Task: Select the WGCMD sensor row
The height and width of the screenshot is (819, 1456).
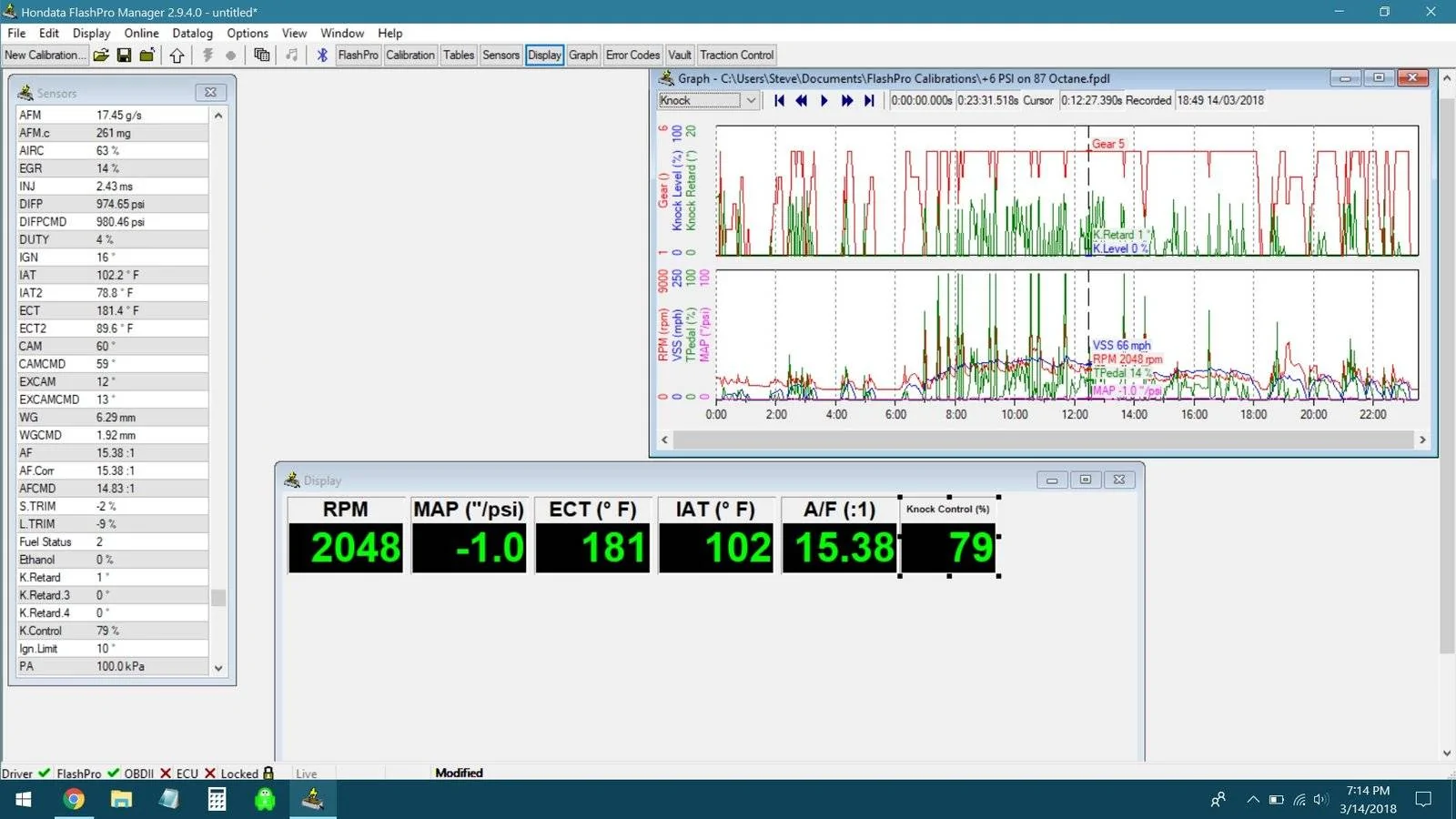Action: coord(113,436)
